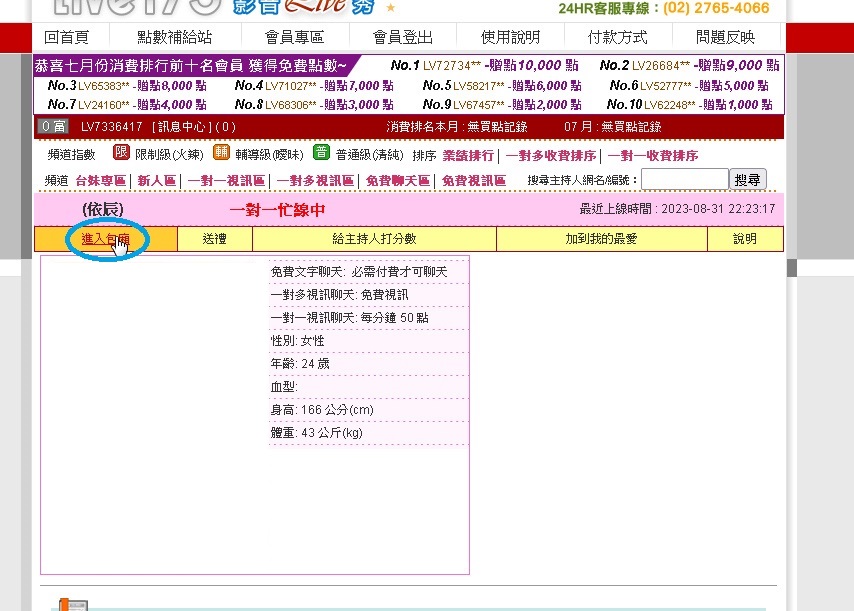854x611 pixels.
Task: Open the 台妹專區 channel link
Action: [100, 181]
